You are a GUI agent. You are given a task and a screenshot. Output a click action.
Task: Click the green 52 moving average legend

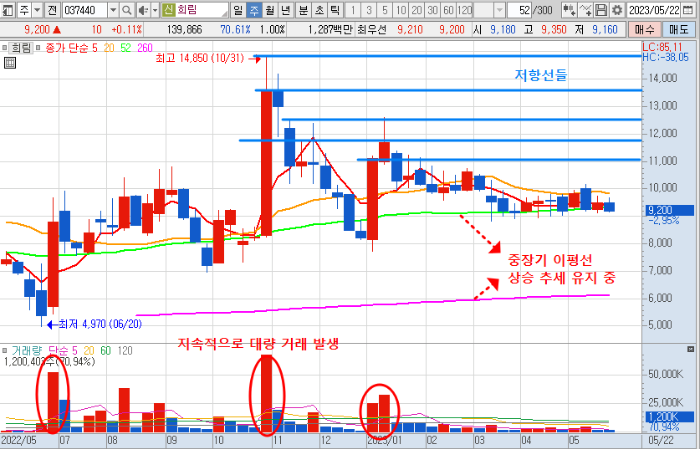point(126,48)
